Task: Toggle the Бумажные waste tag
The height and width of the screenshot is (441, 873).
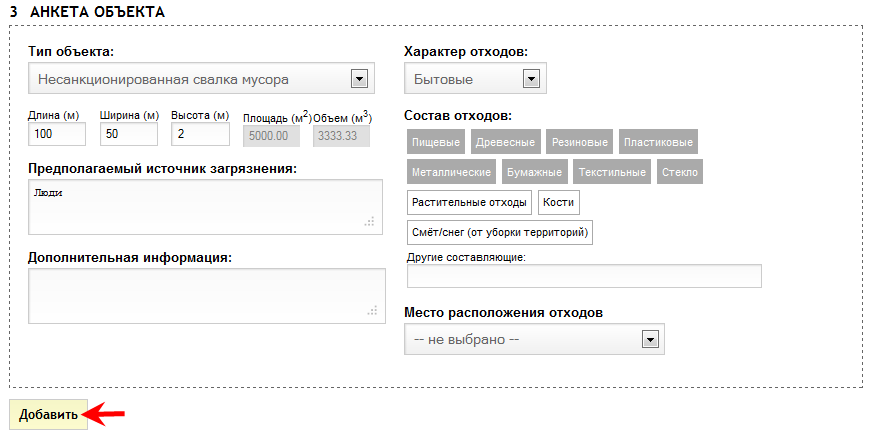Action: 534,172
